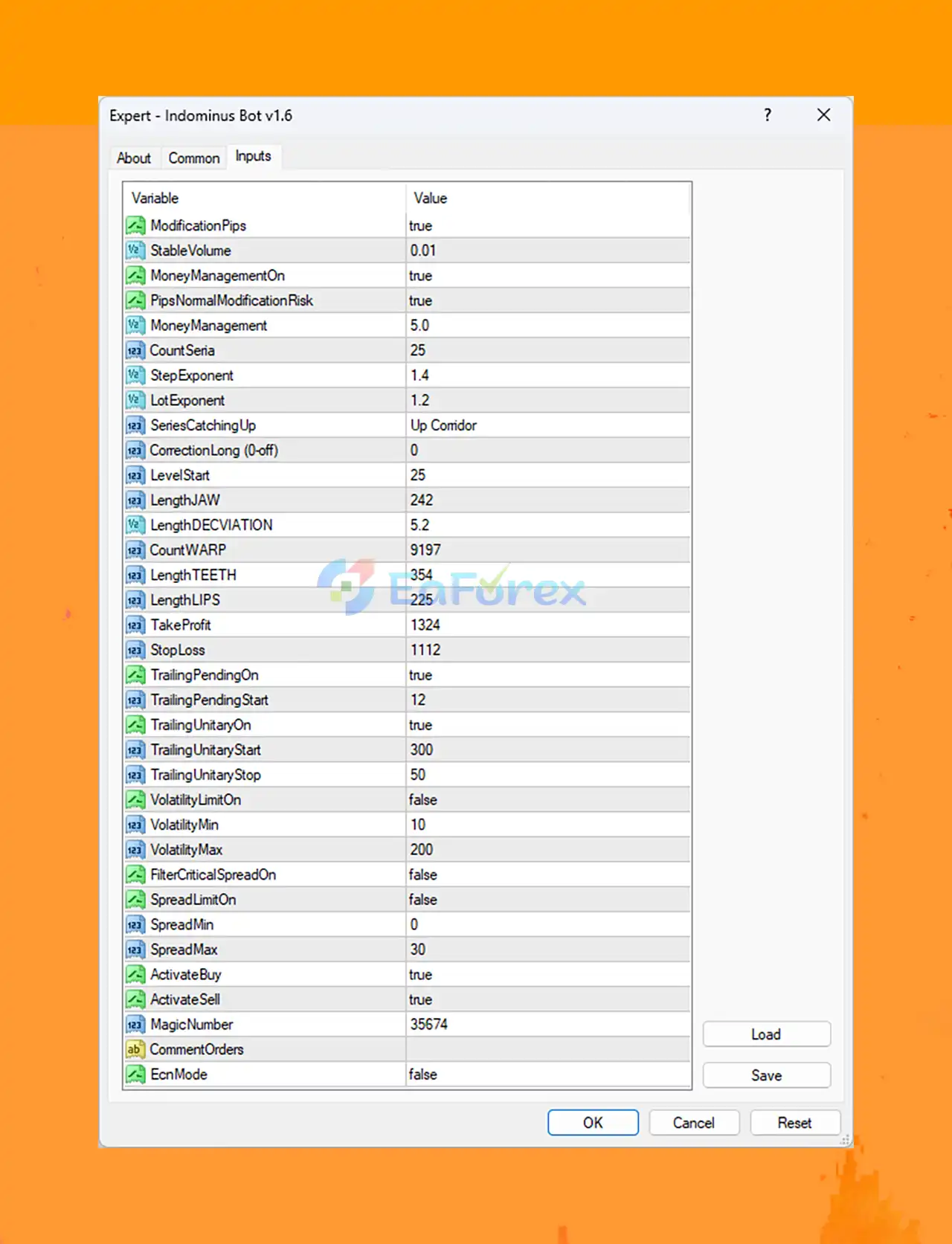This screenshot has width=952, height=1244.
Task: Click the Load button
Action: (766, 1034)
